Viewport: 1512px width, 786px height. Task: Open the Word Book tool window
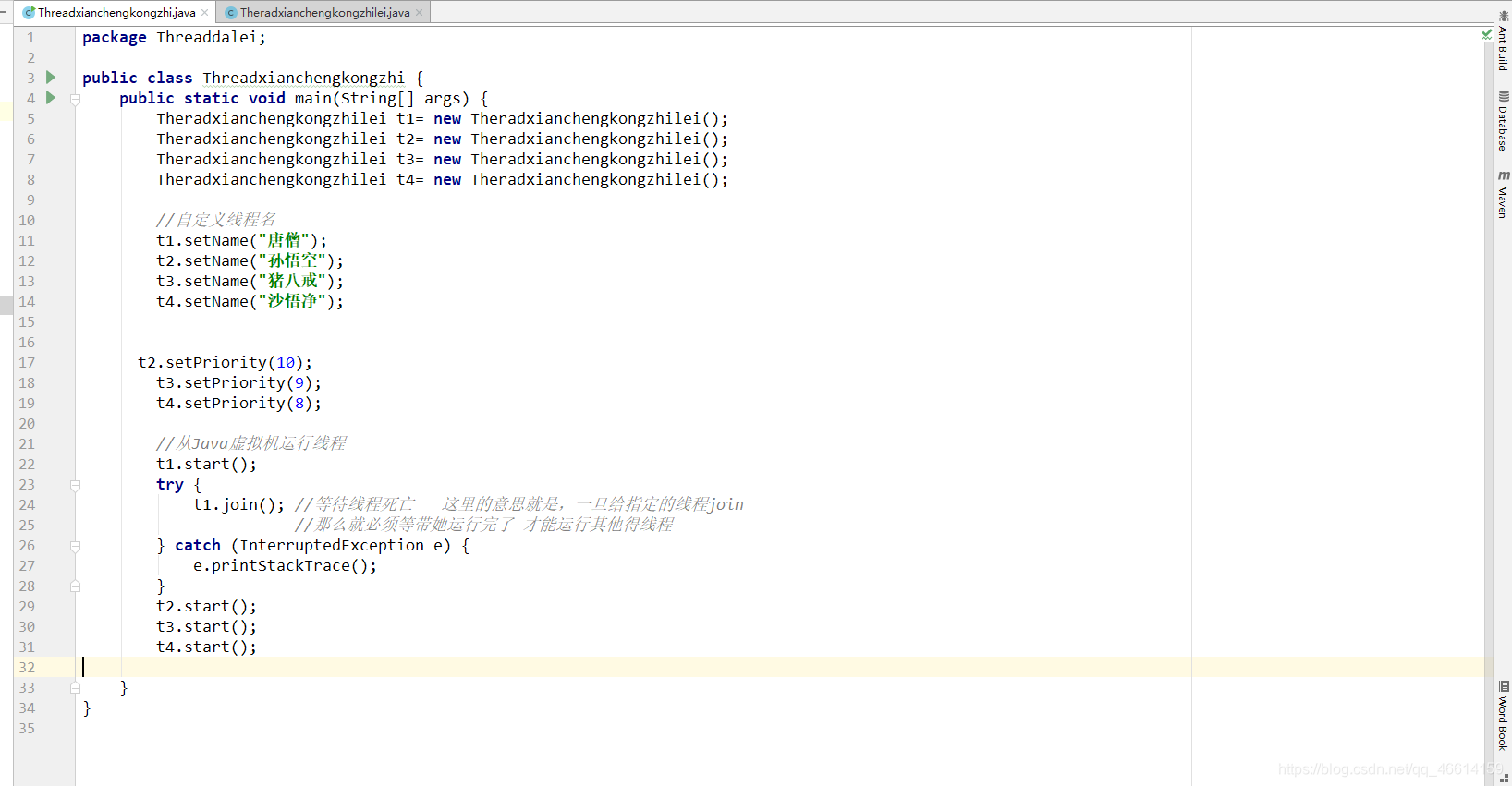pyautogui.click(x=1504, y=716)
